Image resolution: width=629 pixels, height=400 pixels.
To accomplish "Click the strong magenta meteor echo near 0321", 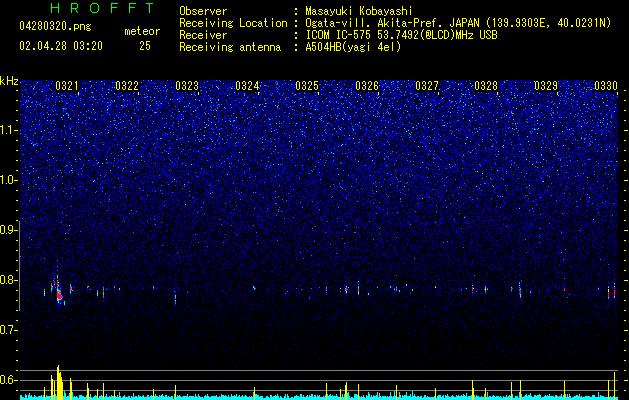I will (59, 295).
